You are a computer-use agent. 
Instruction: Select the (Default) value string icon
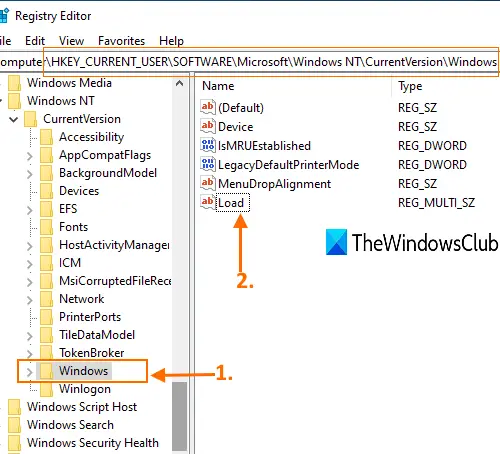coord(208,107)
